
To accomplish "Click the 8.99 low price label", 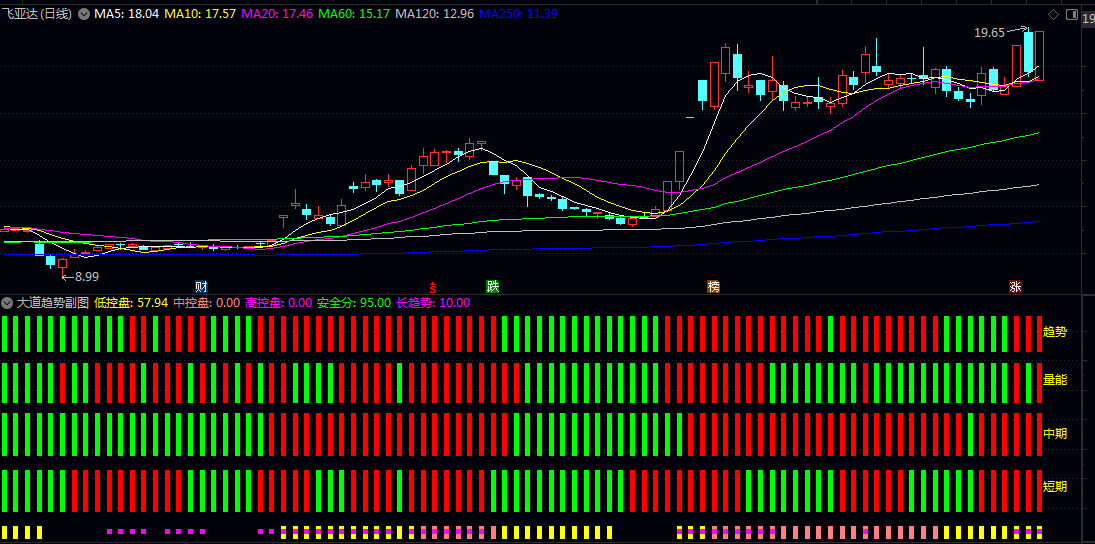I will [87, 277].
